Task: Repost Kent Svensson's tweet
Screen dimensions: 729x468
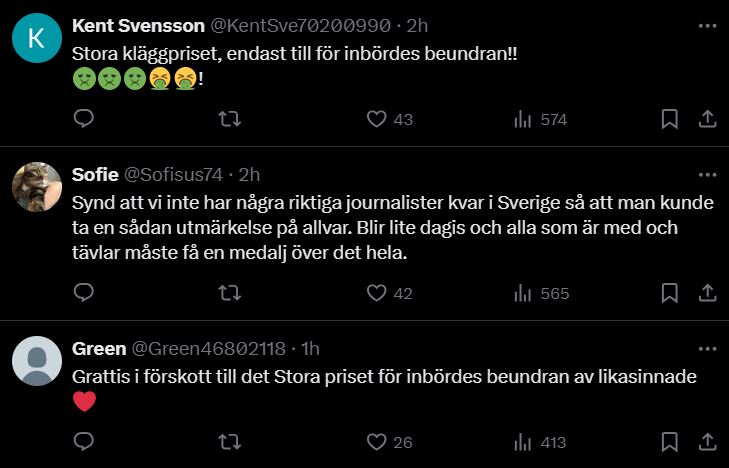Action: point(229,119)
